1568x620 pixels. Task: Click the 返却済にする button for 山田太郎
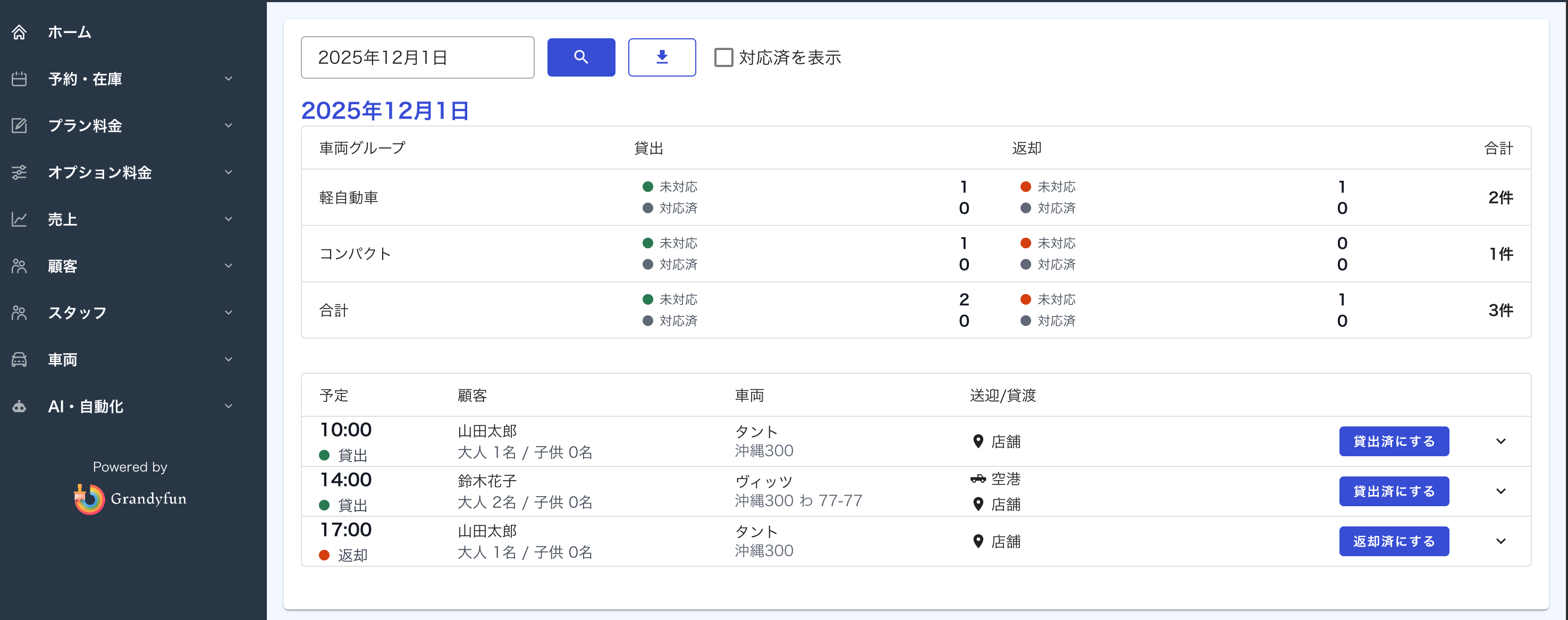(1394, 541)
